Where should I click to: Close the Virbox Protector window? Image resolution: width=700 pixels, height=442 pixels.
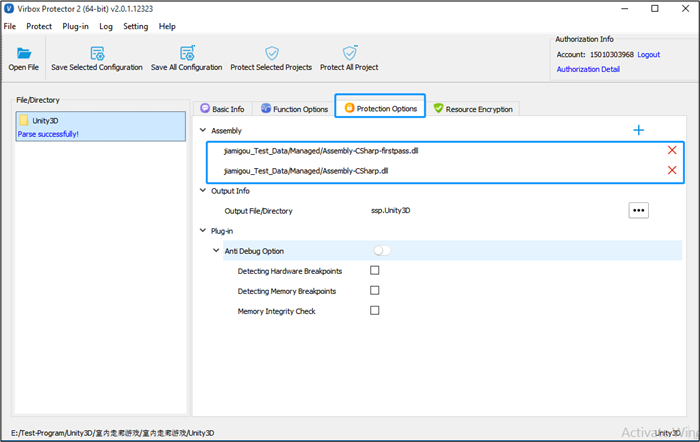click(x=685, y=8)
